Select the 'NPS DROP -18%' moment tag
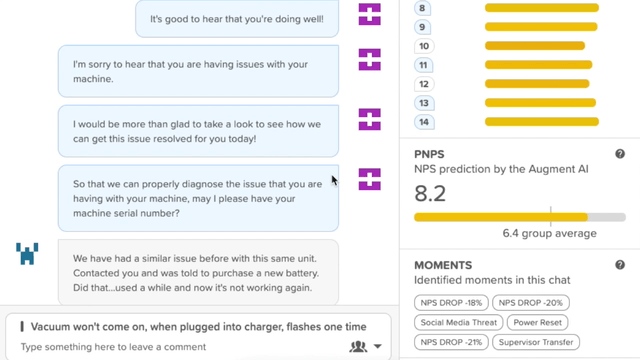The width and height of the screenshot is (640, 360). click(x=451, y=303)
